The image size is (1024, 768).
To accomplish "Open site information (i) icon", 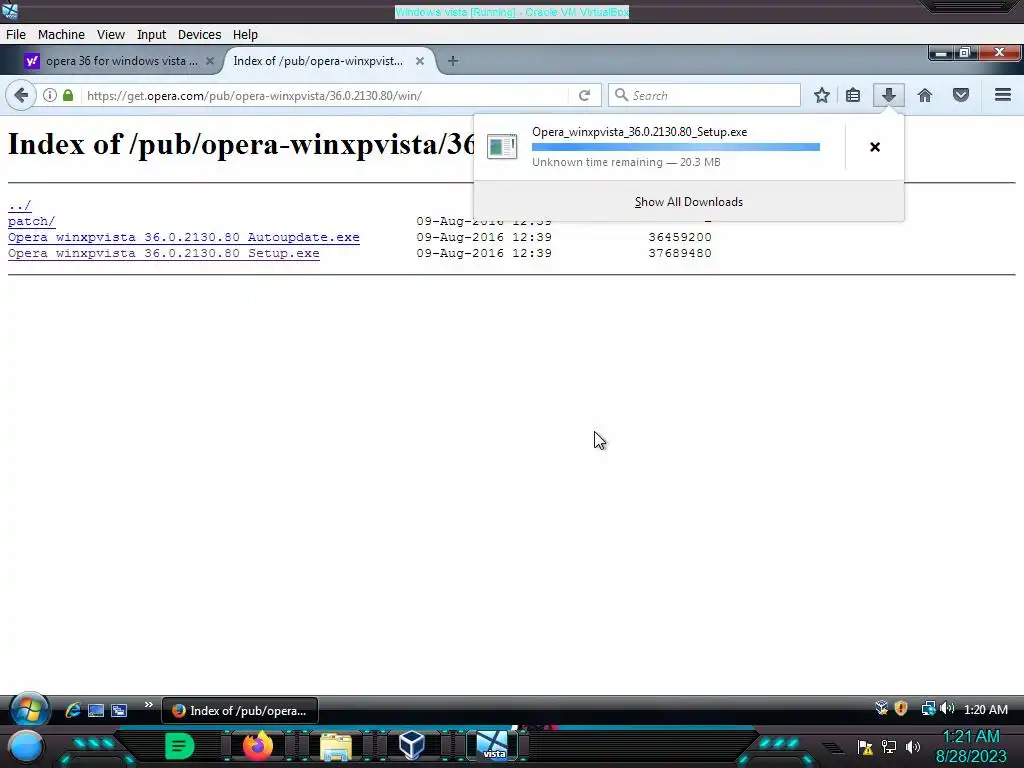I will pyautogui.click(x=50, y=95).
